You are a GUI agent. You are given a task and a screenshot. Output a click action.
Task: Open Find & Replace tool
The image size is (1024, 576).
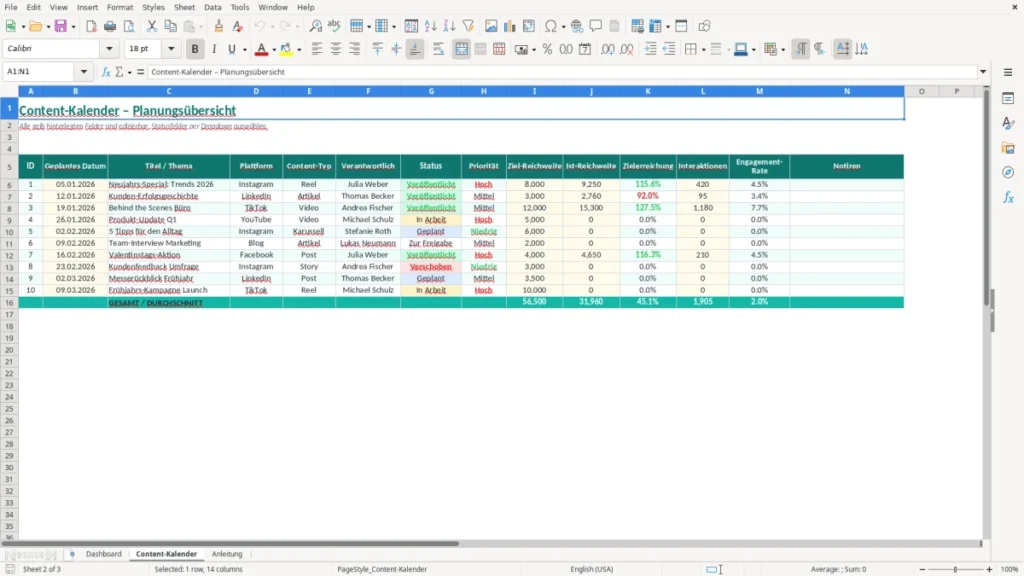tap(315, 26)
